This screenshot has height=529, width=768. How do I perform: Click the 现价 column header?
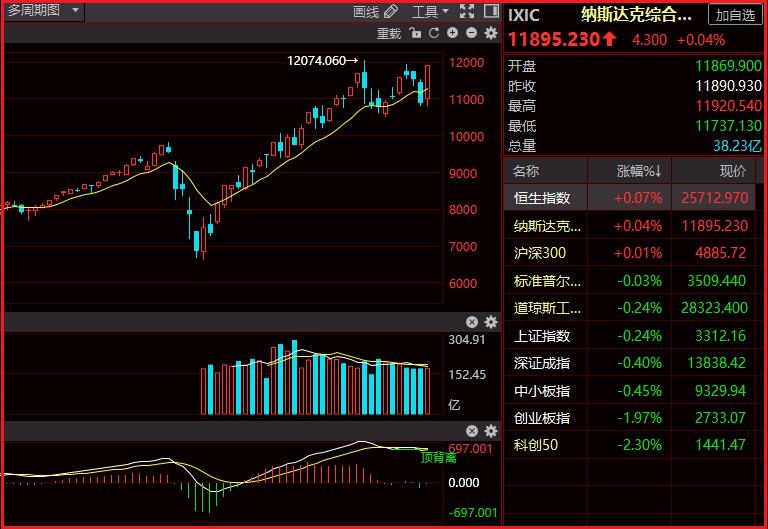pyautogui.click(x=732, y=171)
